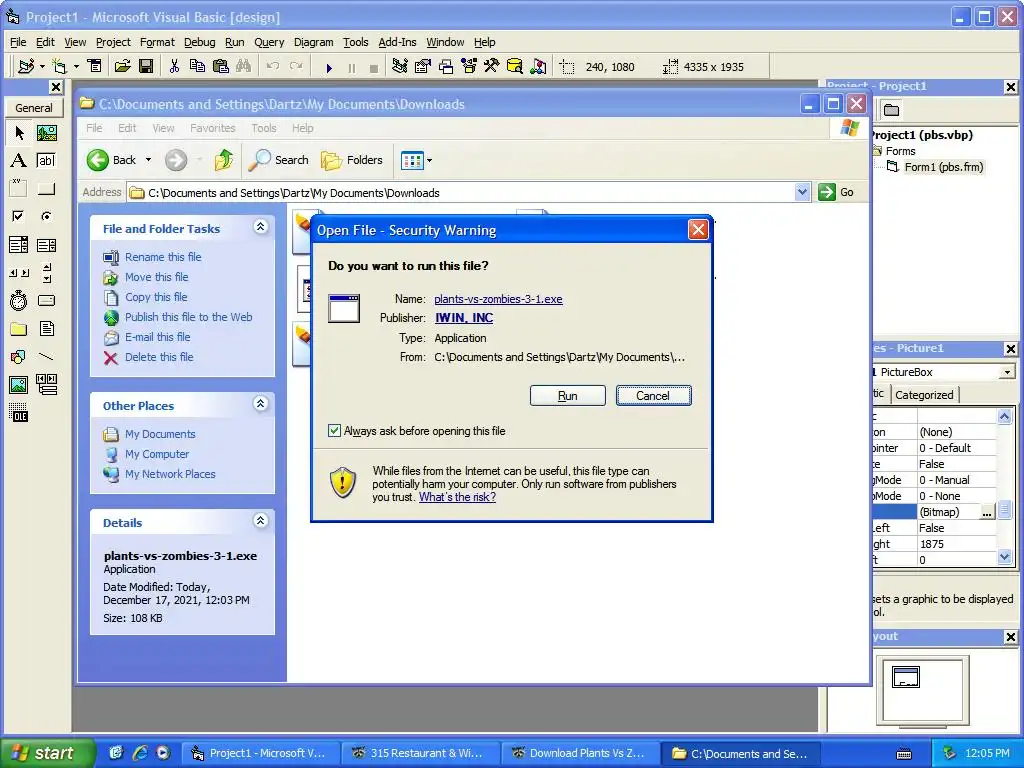
Task: Select the Timer control tool
Action: (19, 300)
